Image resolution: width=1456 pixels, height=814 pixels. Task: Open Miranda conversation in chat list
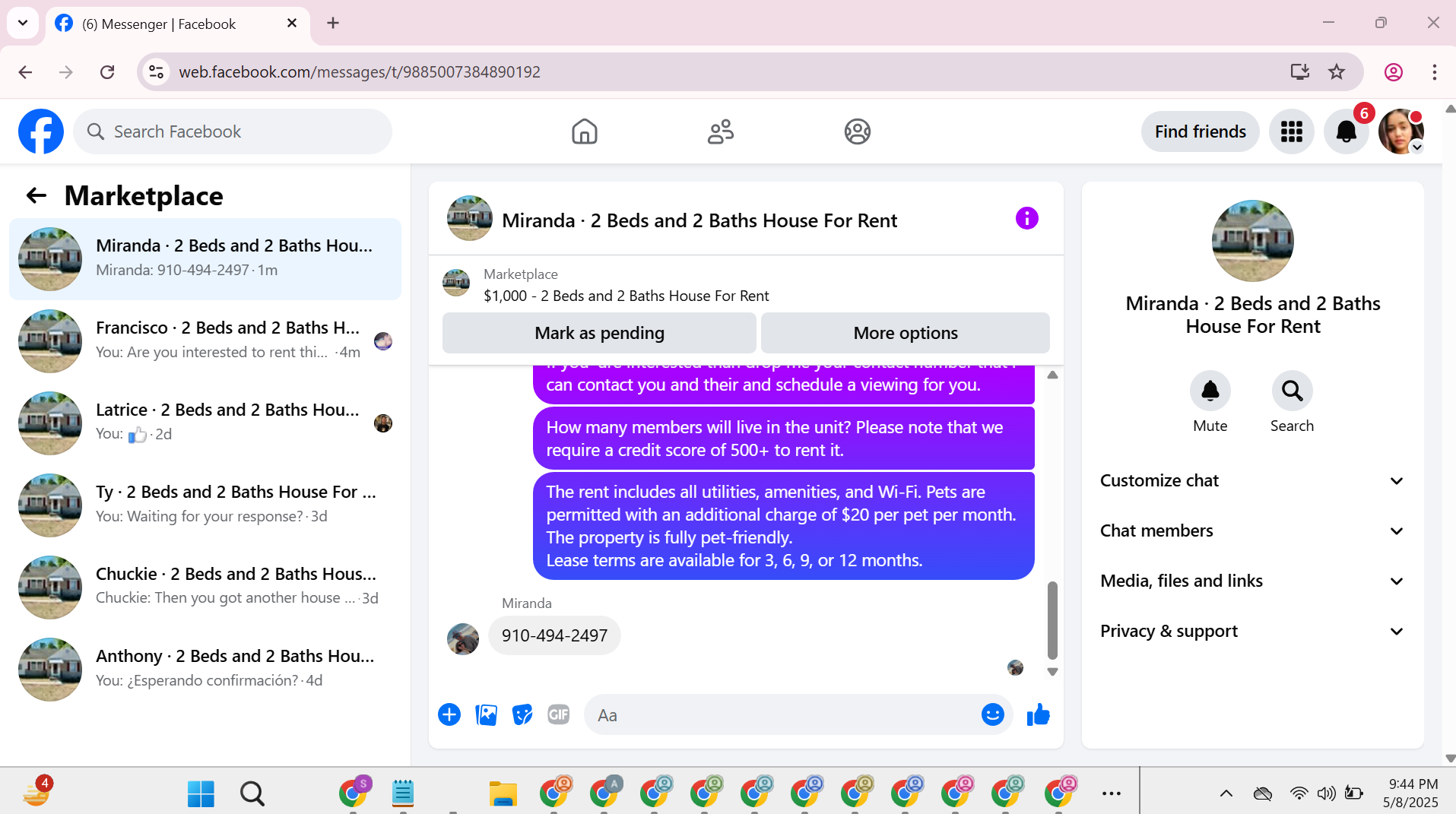coord(205,259)
